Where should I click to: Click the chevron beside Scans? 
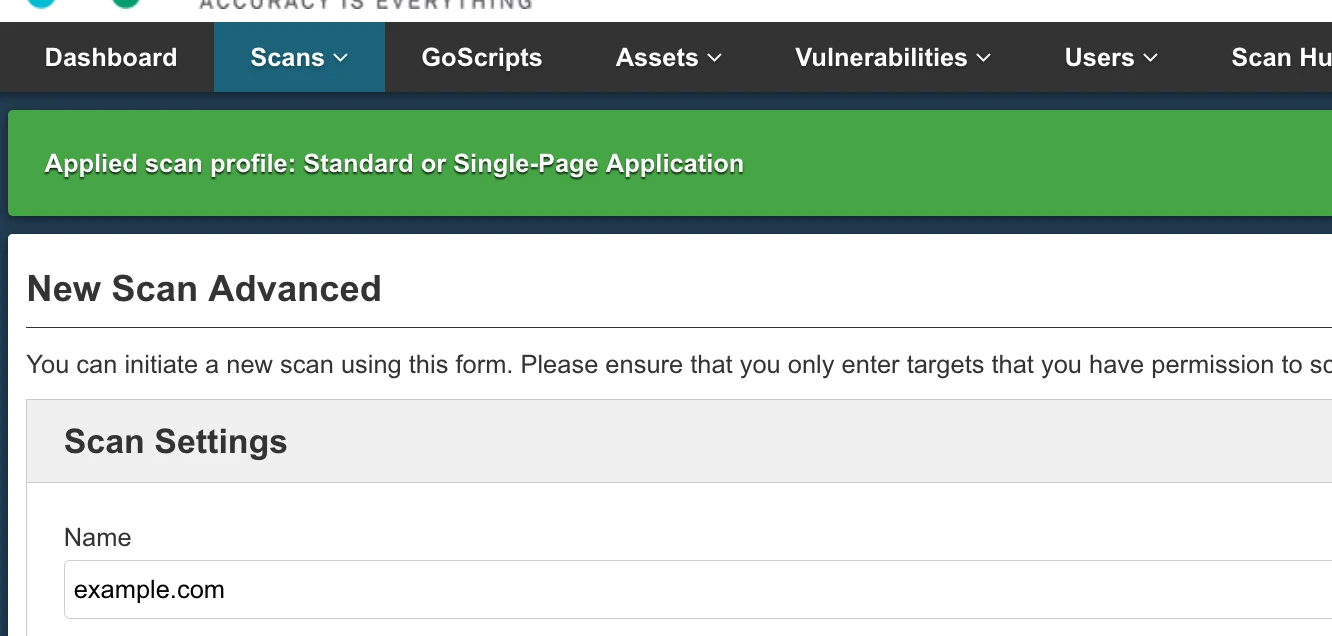pos(341,58)
